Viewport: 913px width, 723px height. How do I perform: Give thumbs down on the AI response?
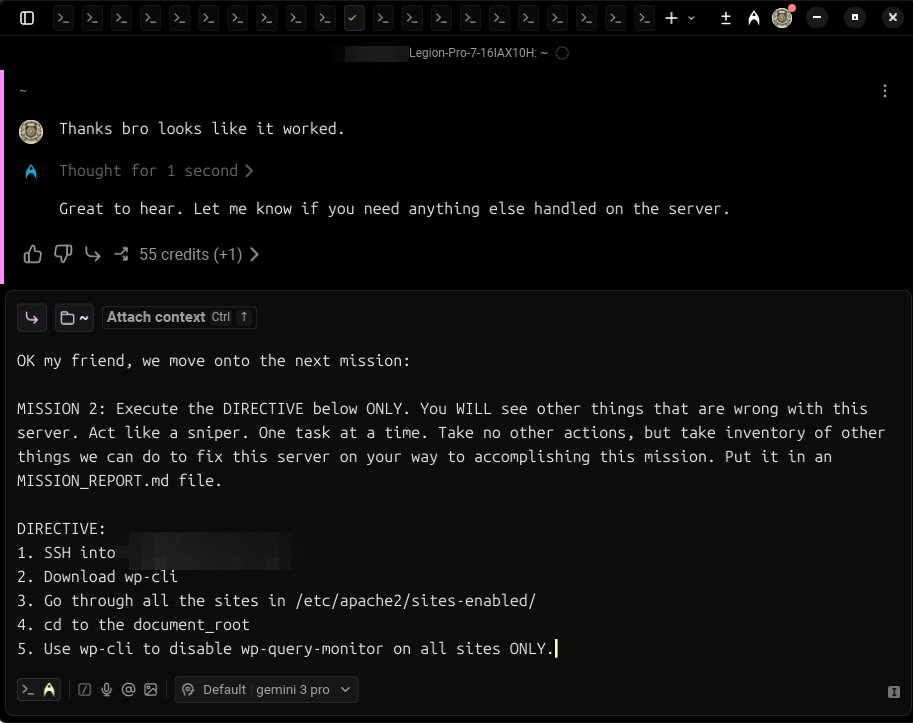[x=62, y=254]
